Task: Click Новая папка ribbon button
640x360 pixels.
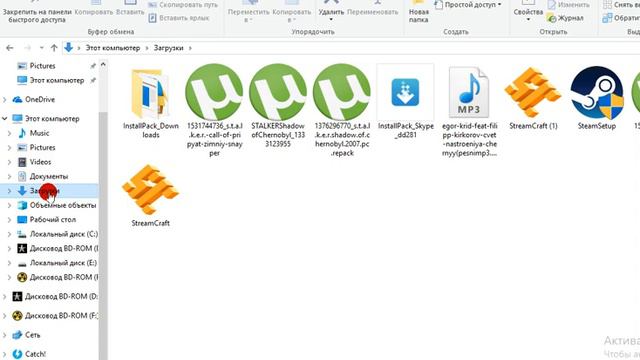Action: coord(419,12)
